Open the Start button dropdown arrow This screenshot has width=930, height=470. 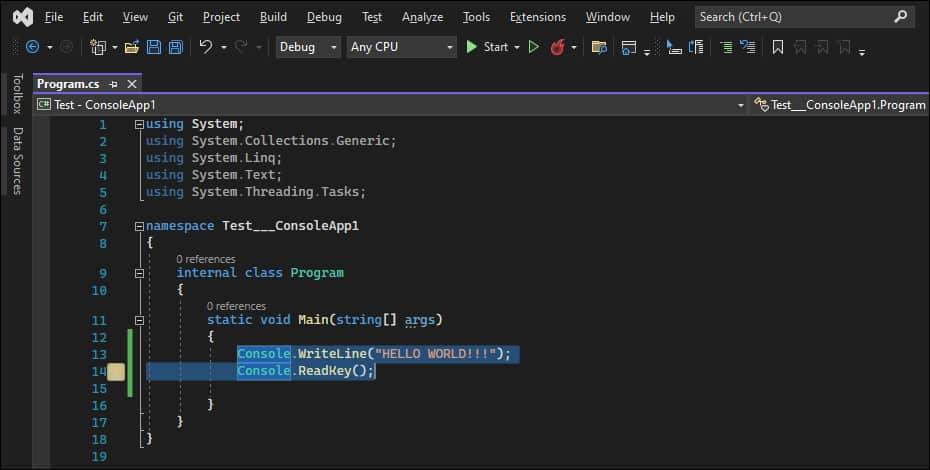point(517,47)
